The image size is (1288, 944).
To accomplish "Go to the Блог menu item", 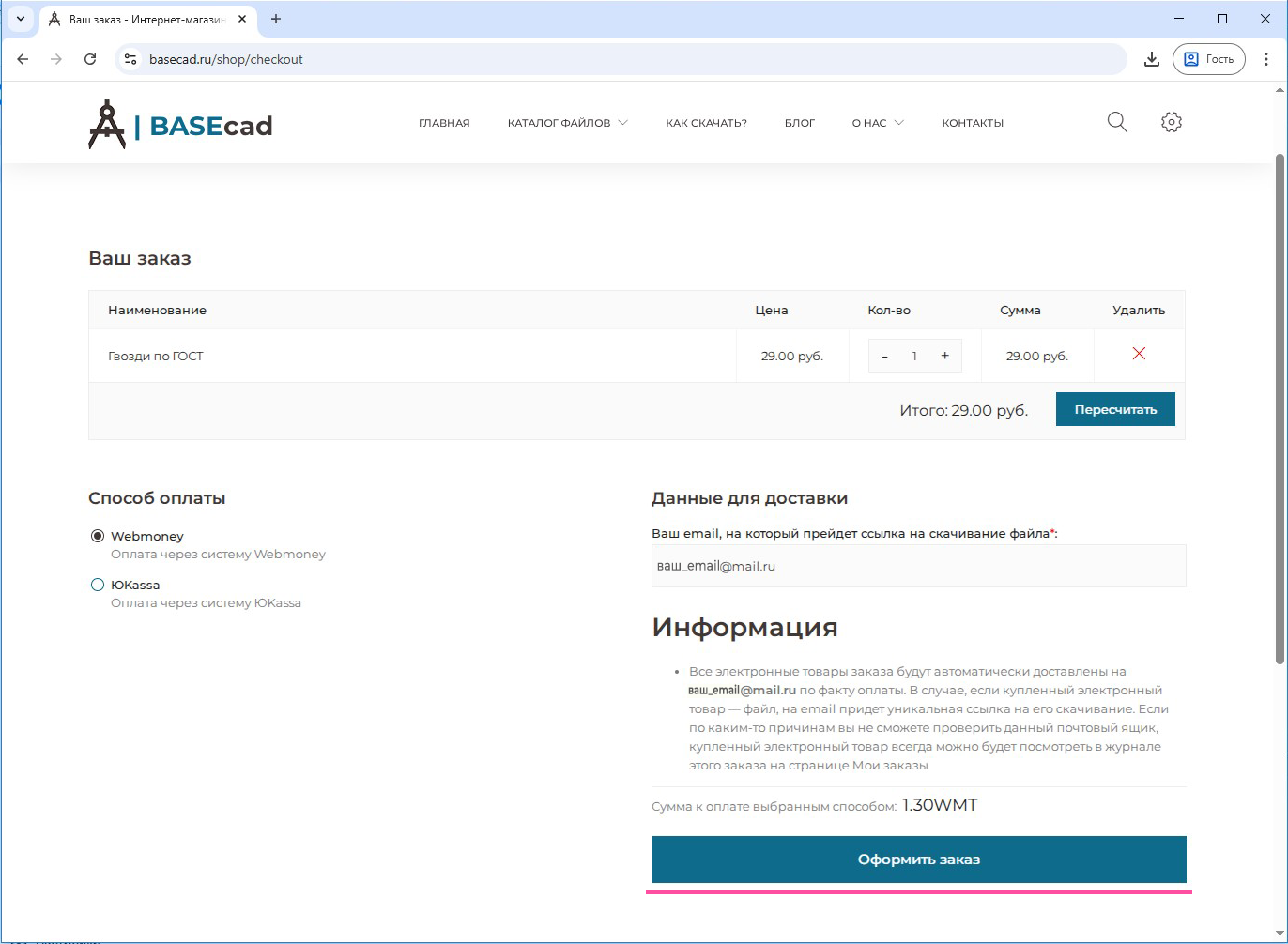I will pyautogui.click(x=799, y=123).
